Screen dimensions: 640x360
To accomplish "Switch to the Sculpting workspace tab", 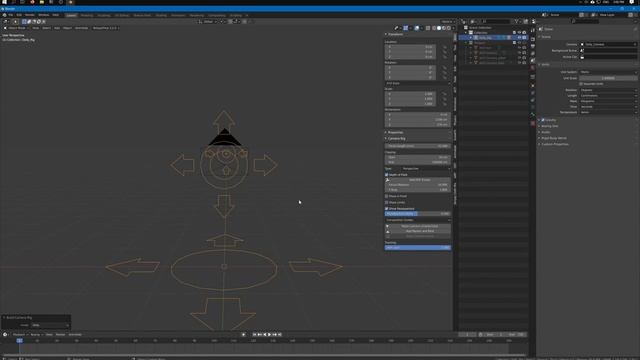I will pos(104,15).
